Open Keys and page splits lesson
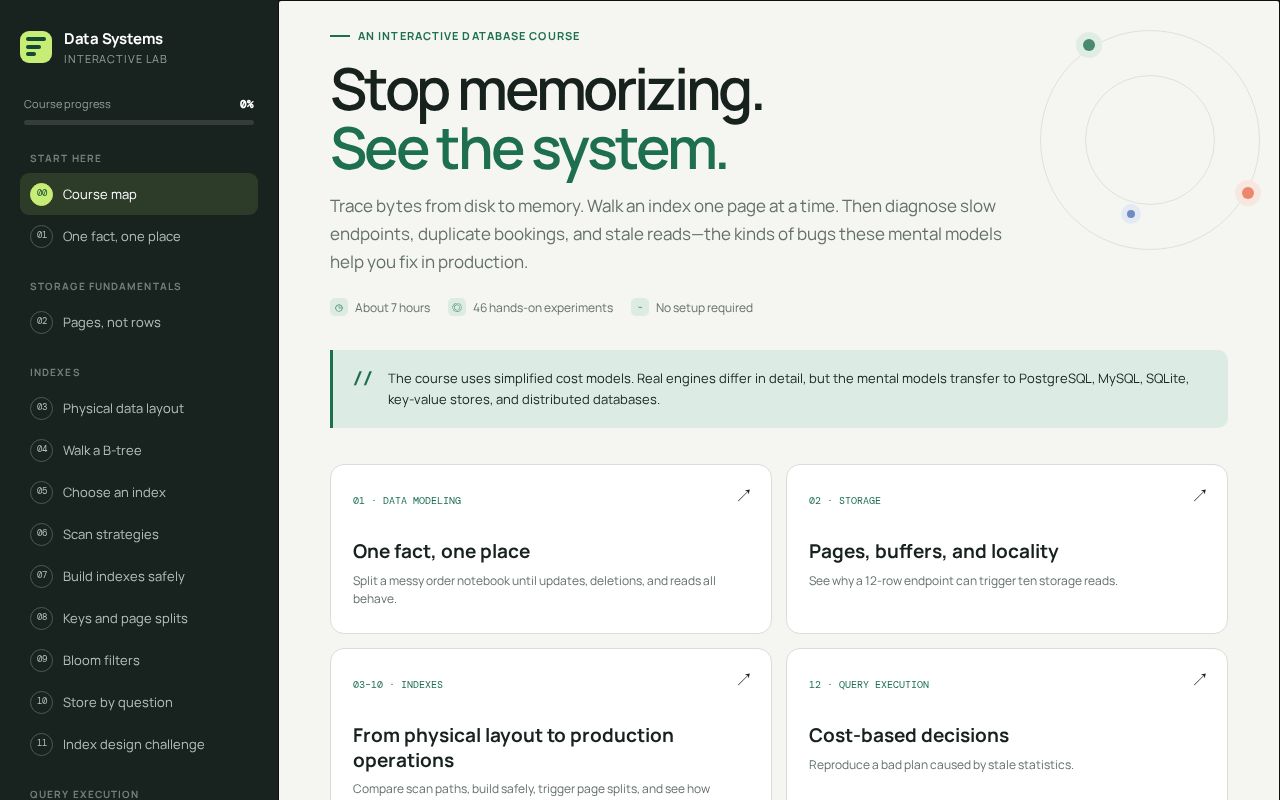The image size is (1280, 800). 139,618
